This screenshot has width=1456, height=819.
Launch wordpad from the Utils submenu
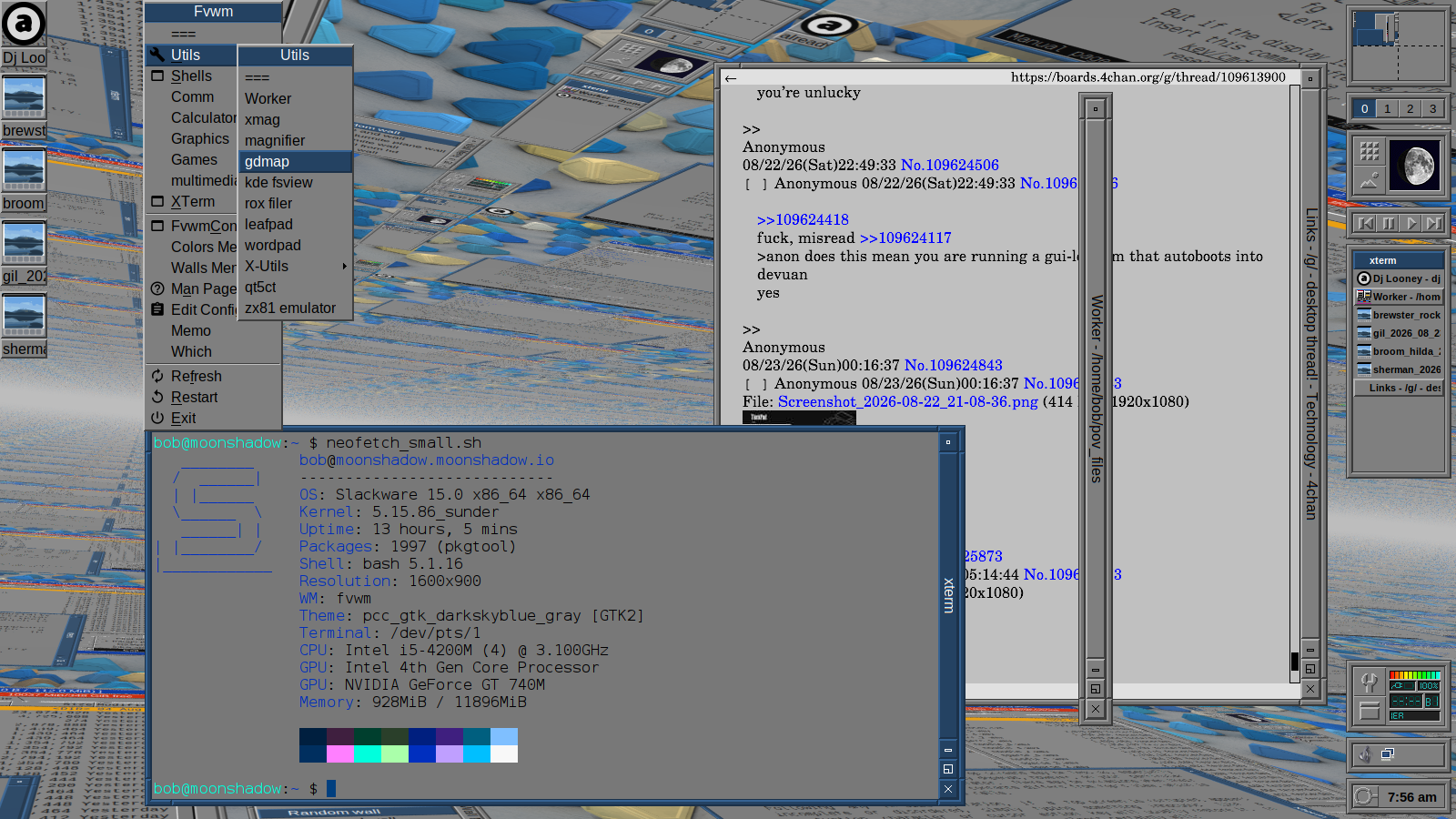click(295, 245)
